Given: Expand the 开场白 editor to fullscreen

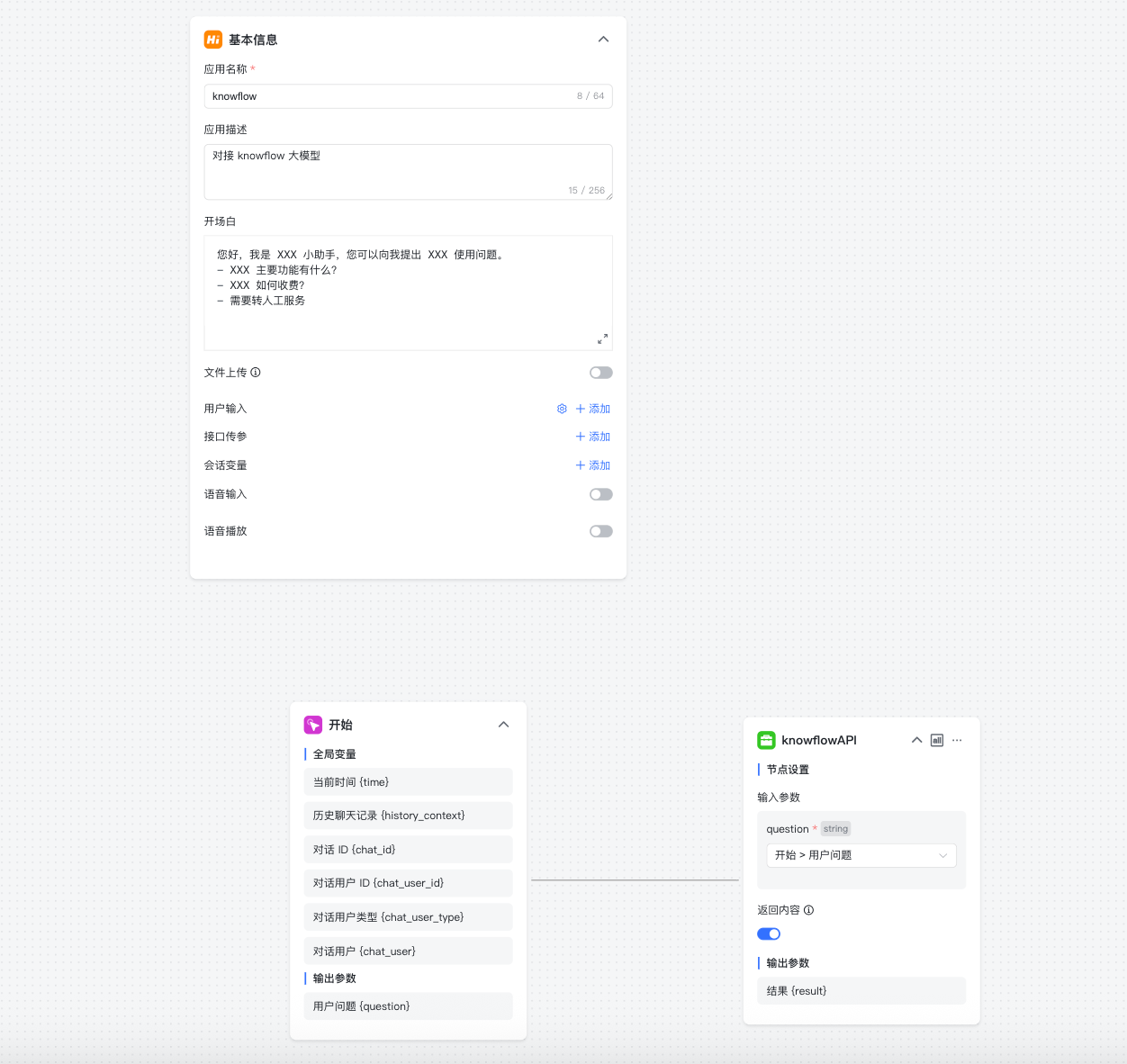Looking at the screenshot, I should coord(602,338).
